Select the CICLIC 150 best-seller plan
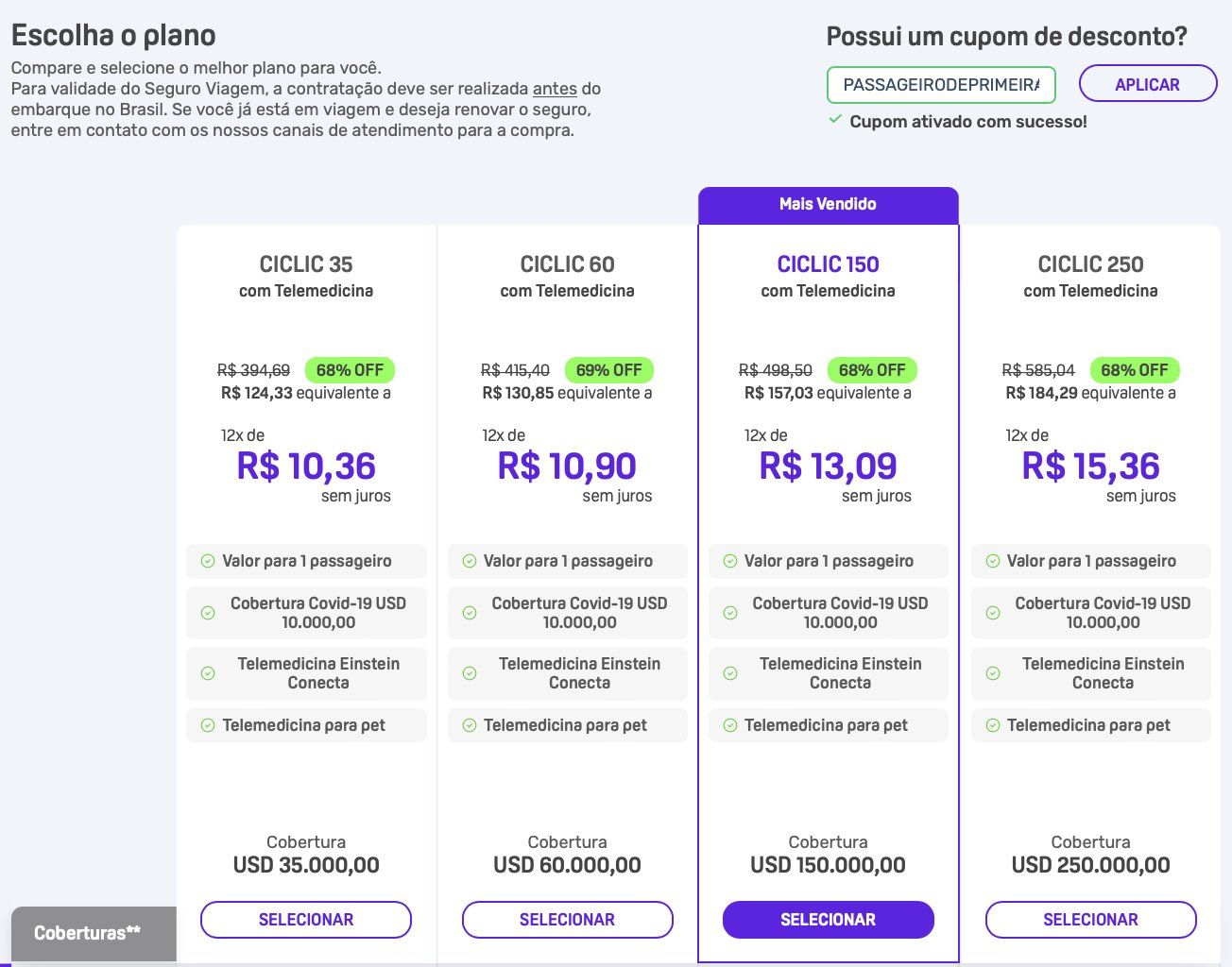 point(829,920)
